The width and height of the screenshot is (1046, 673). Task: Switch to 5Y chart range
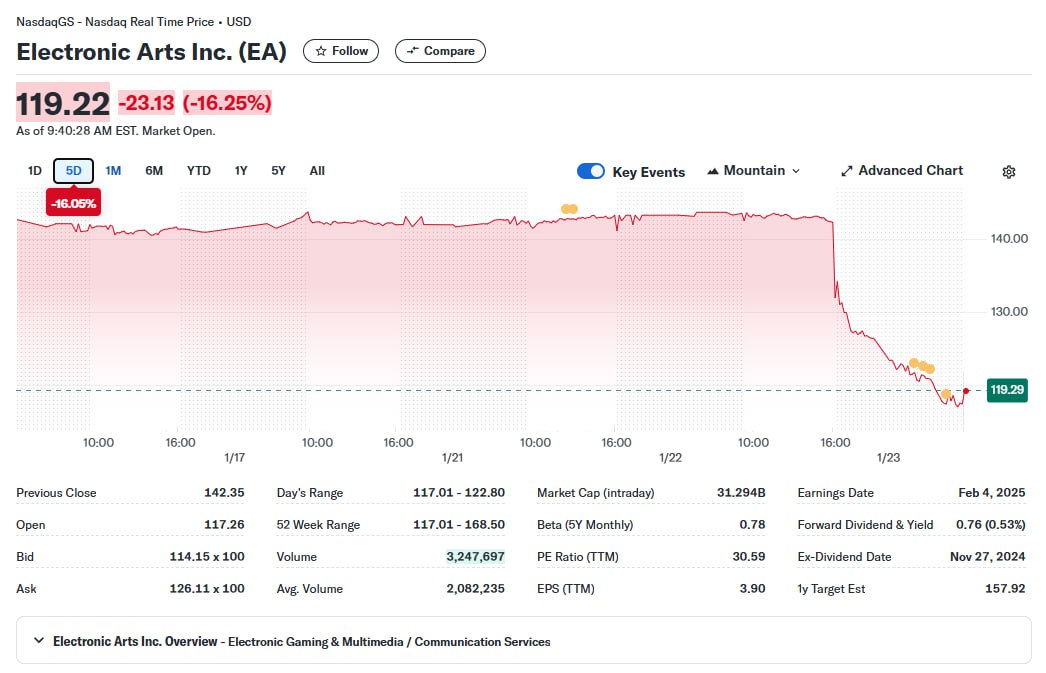(x=278, y=171)
